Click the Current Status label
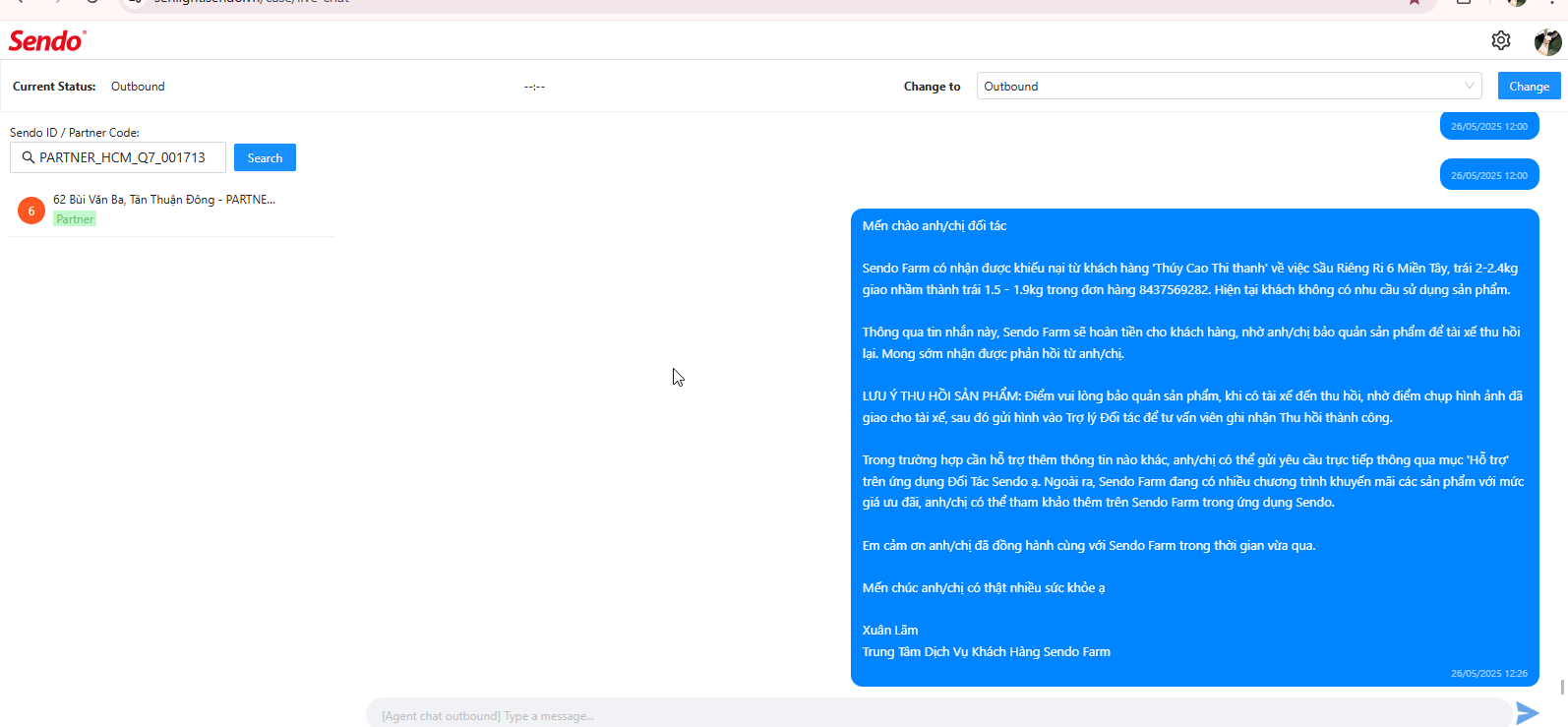Screen dimensions: 1568x727 tap(54, 87)
